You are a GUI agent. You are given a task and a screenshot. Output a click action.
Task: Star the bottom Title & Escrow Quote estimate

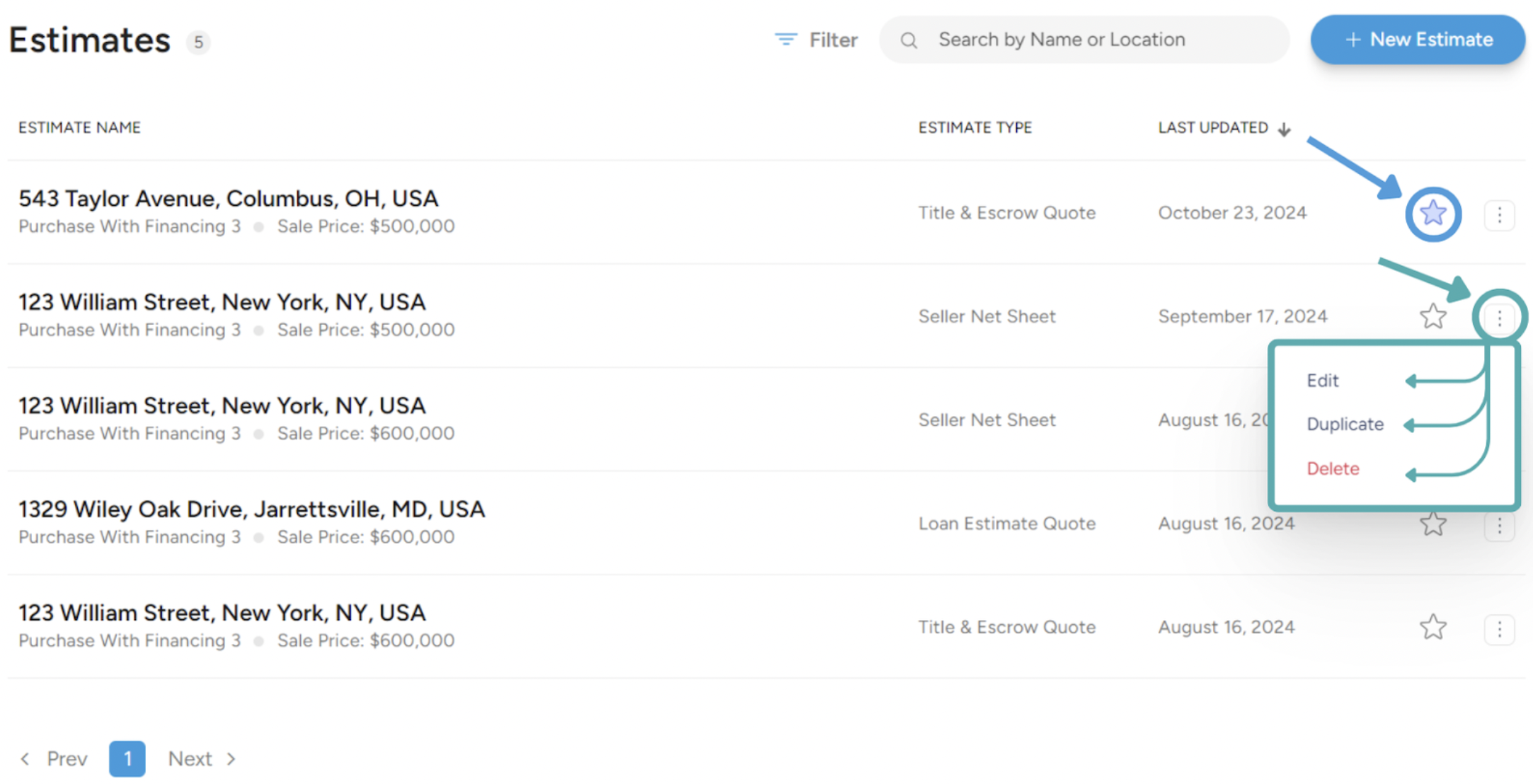(x=1432, y=627)
